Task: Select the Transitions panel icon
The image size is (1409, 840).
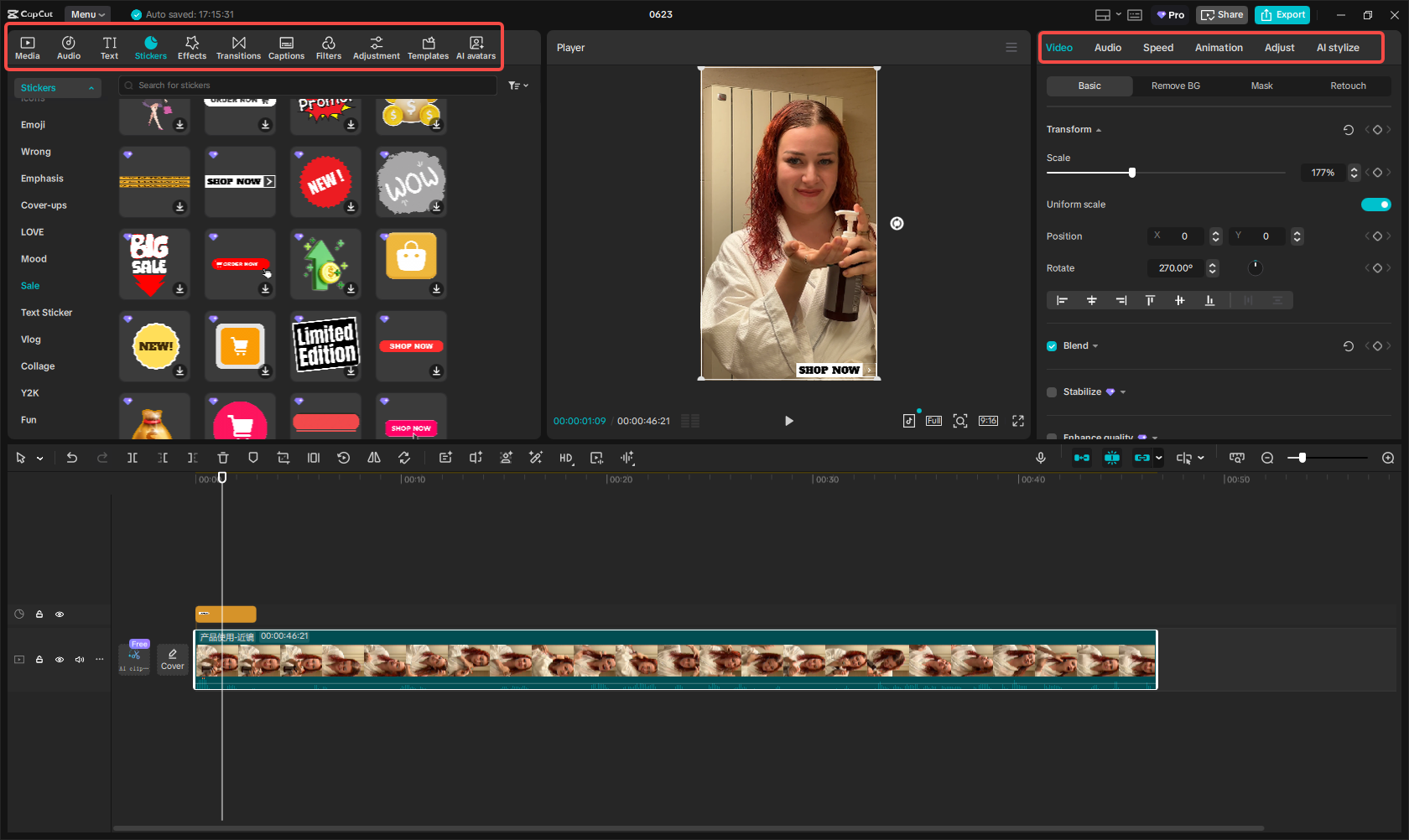Action: pos(238,46)
